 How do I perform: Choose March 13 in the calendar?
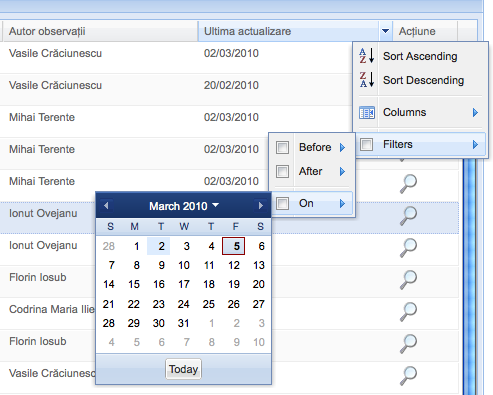[x=259, y=265]
